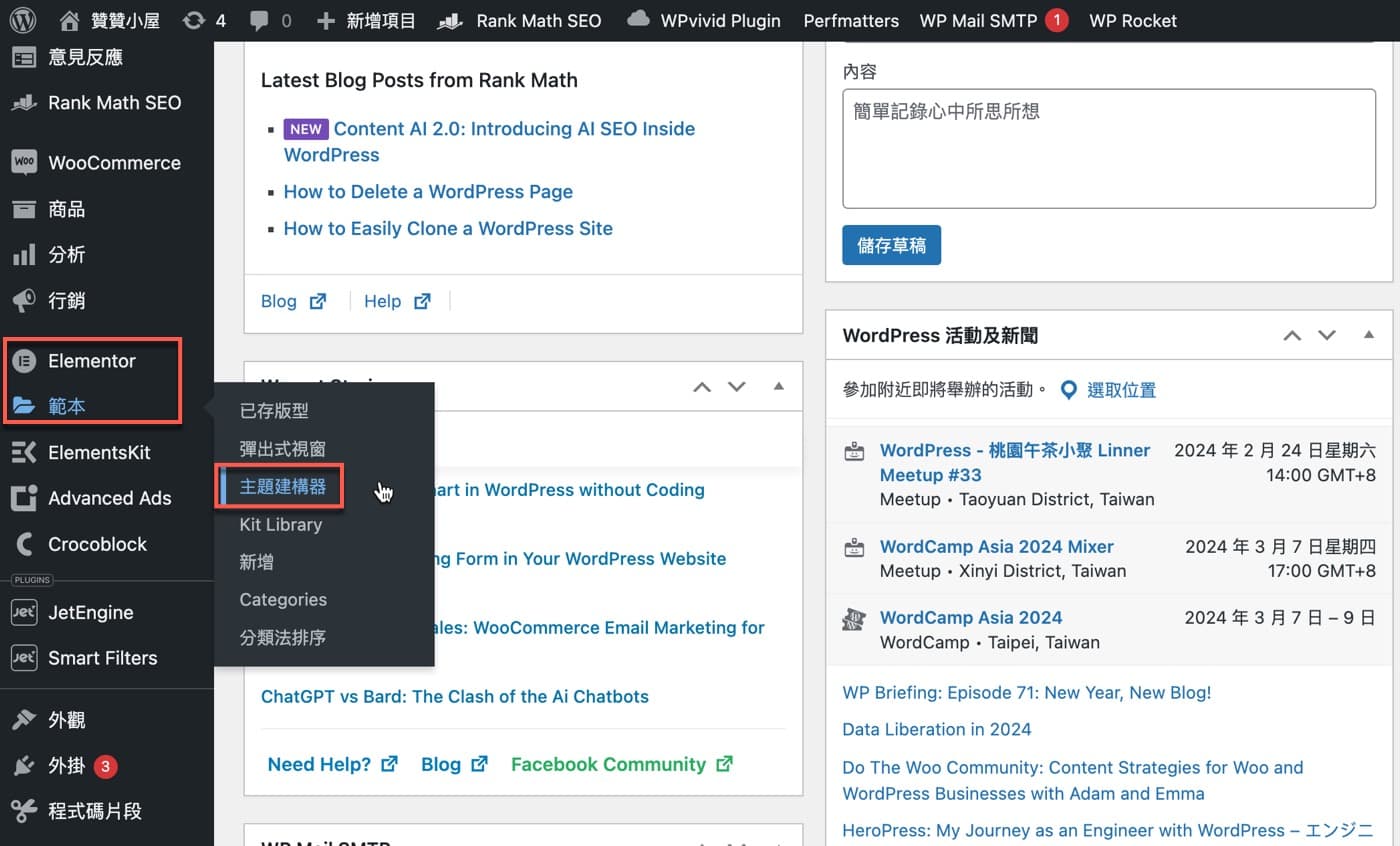This screenshot has width=1400, height=846.
Task: Open the HeroPress news link
Action: point(1110,830)
